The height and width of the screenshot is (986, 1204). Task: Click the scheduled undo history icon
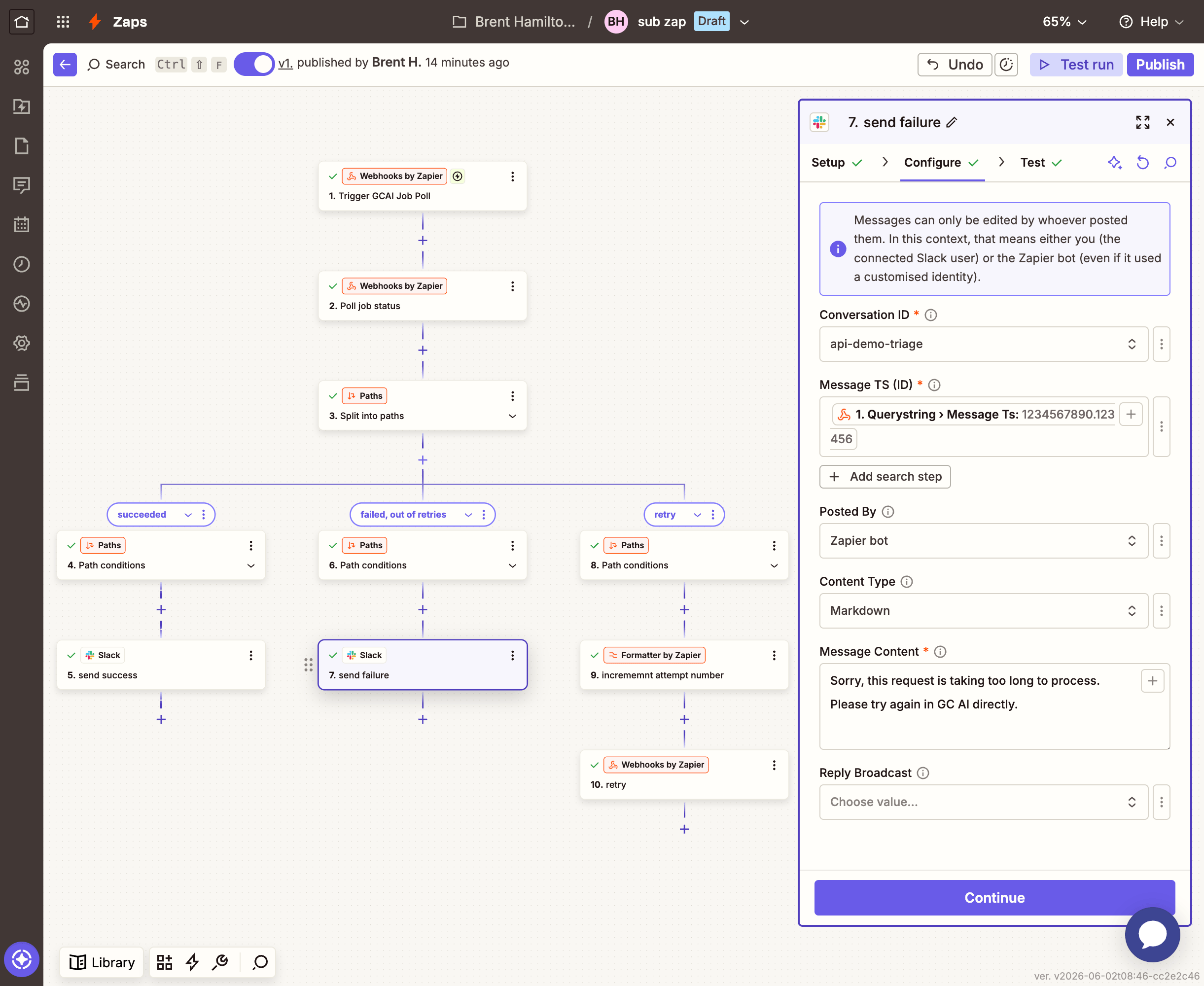coord(1006,65)
